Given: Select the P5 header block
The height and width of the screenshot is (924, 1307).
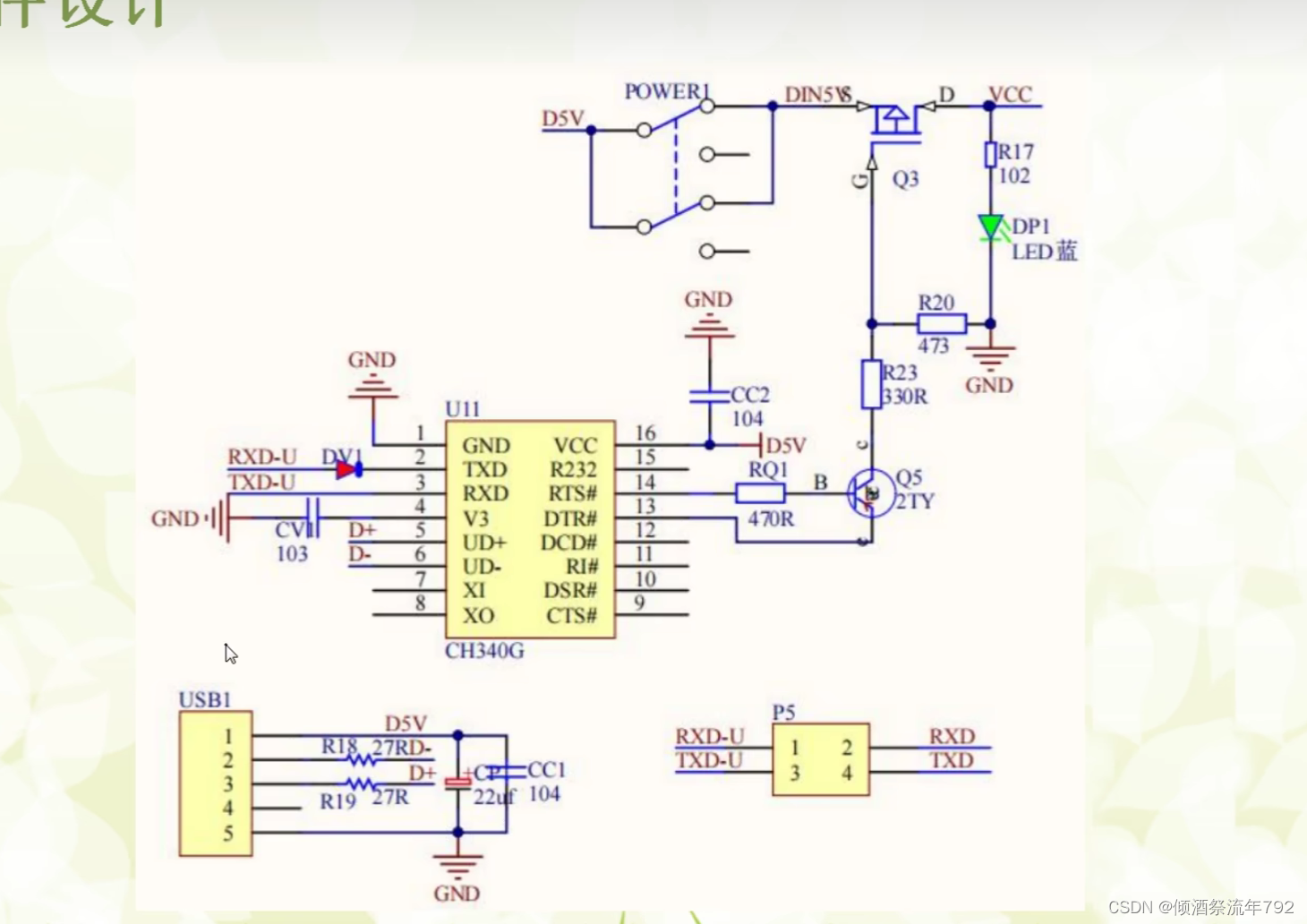Looking at the screenshot, I should [x=821, y=759].
